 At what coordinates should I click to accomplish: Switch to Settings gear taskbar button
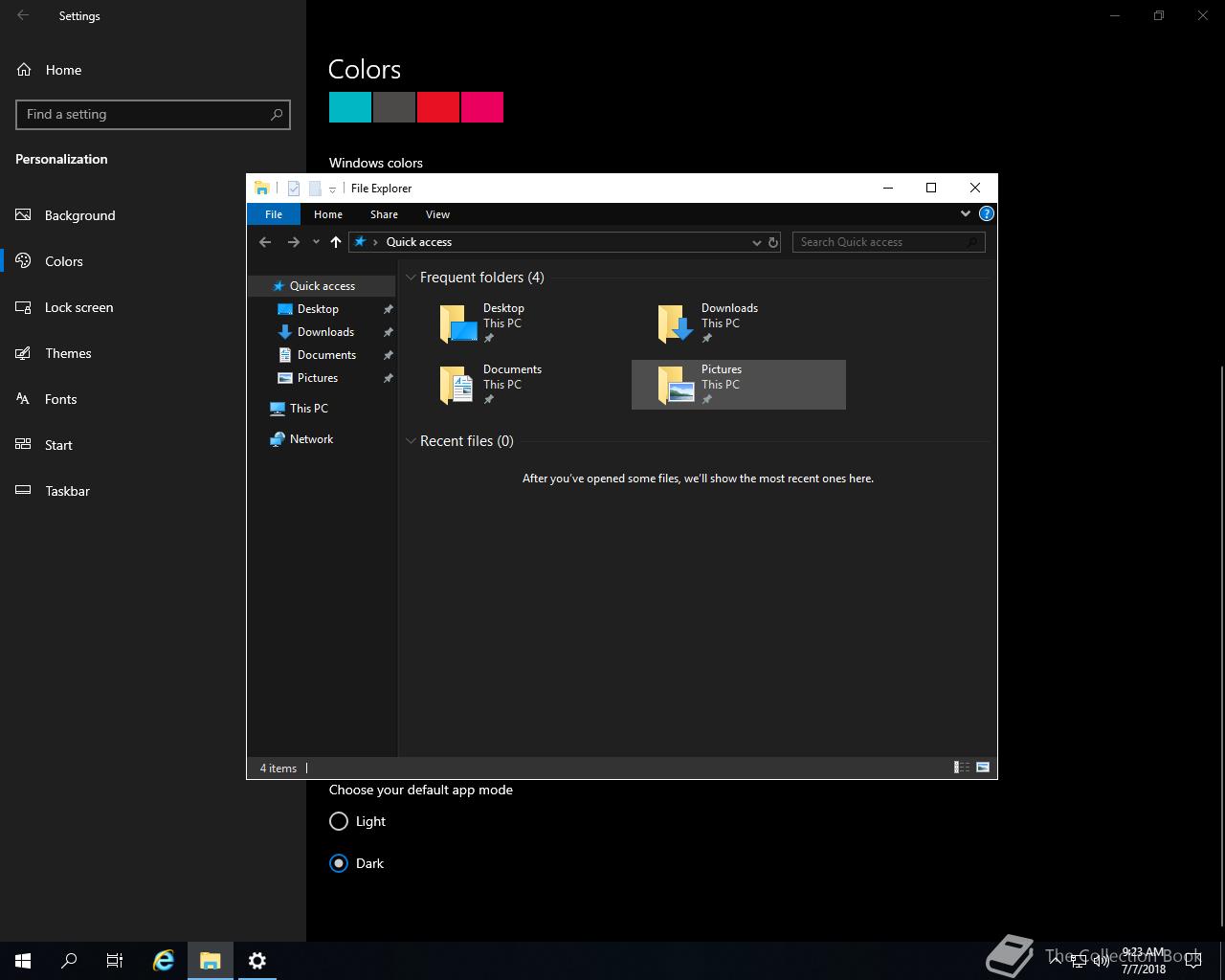click(x=256, y=961)
